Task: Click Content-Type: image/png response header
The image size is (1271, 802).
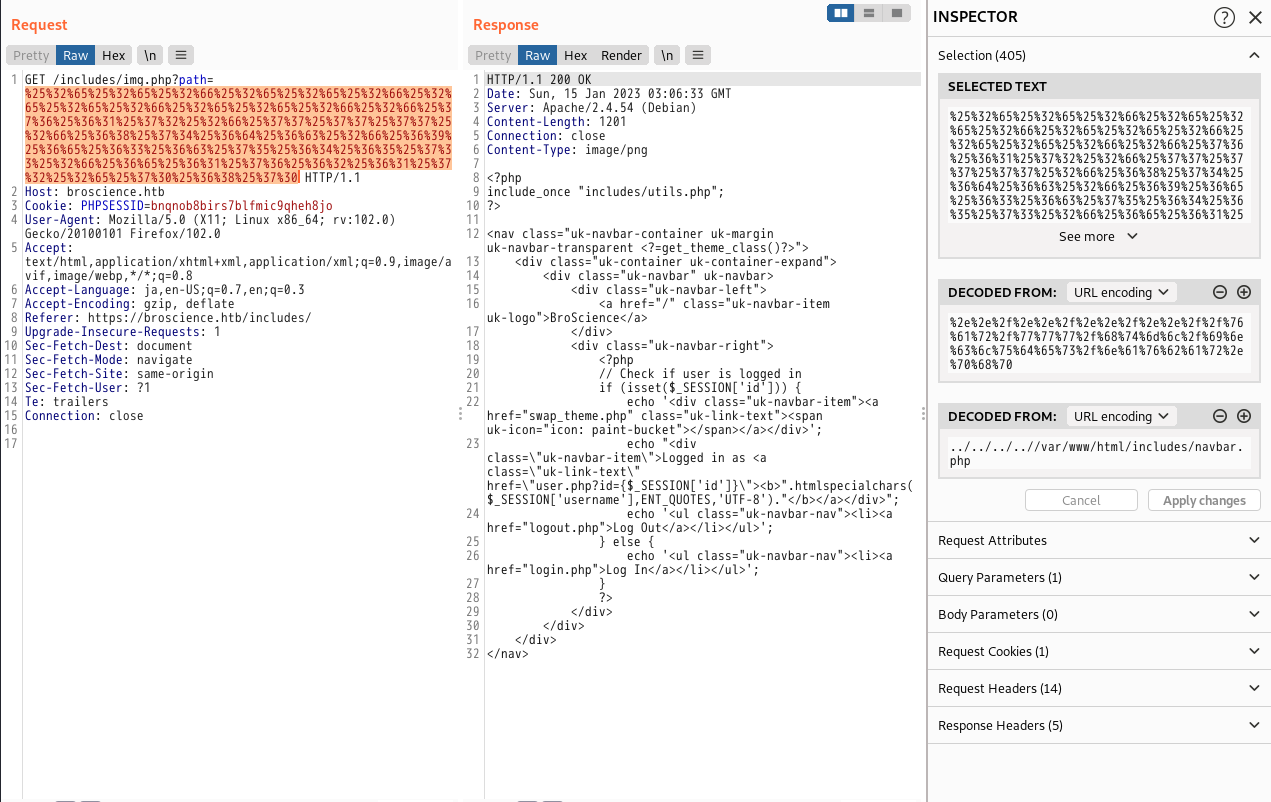Action: click(567, 149)
